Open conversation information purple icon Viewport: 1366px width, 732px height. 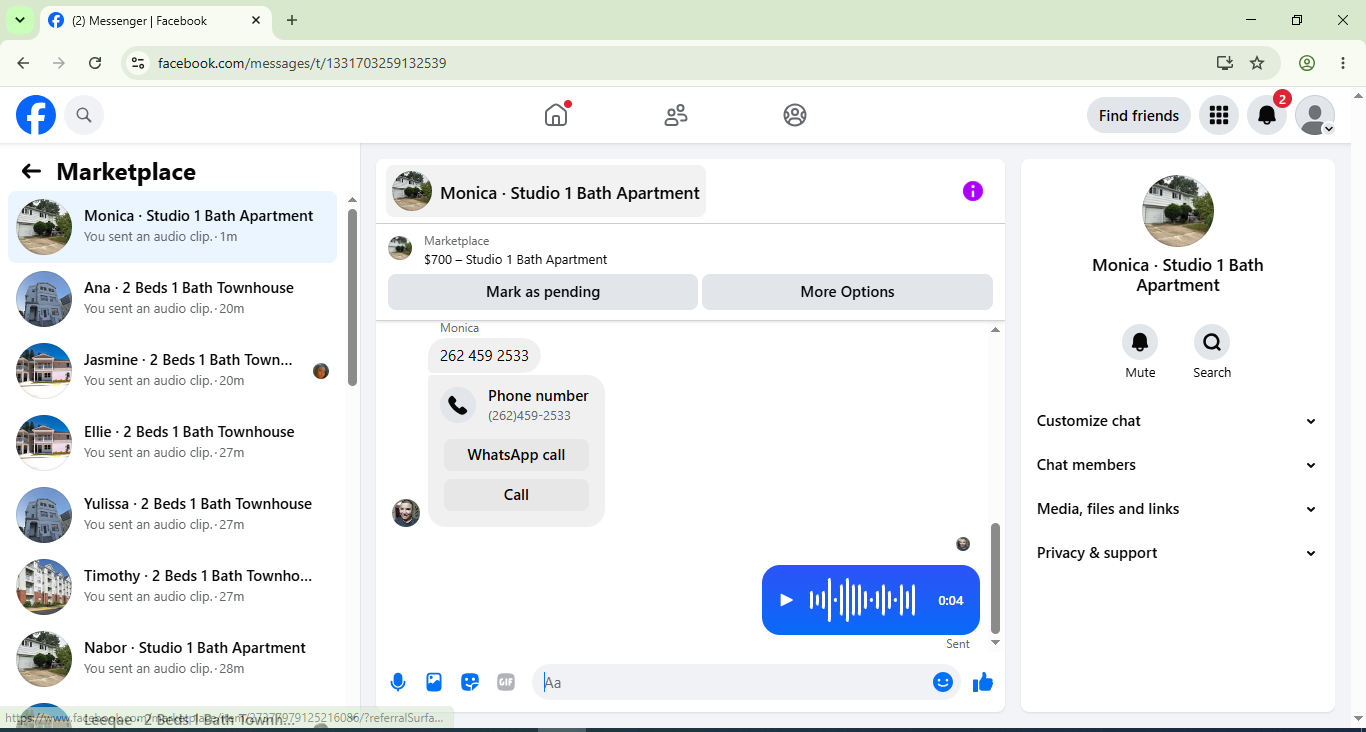tap(973, 191)
